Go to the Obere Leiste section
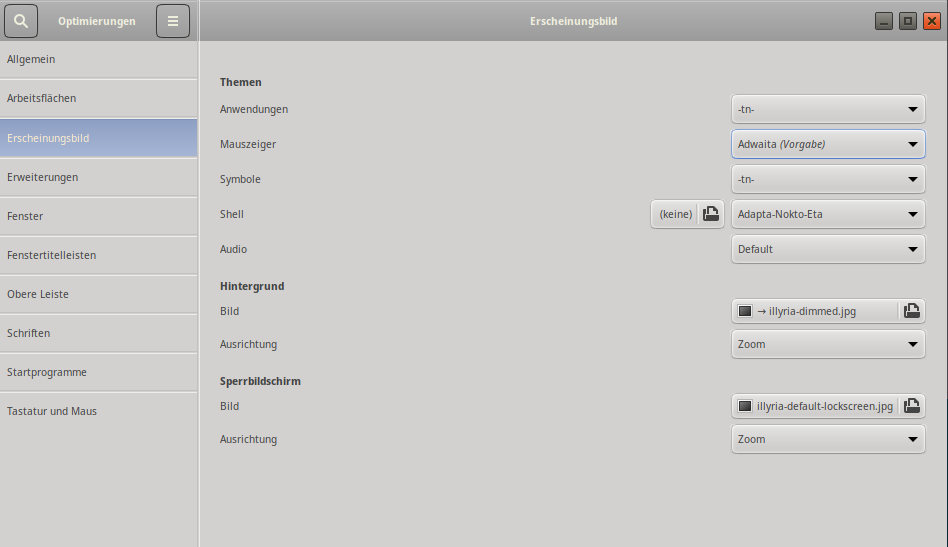This screenshot has height=547, width=948. point(98,294)
